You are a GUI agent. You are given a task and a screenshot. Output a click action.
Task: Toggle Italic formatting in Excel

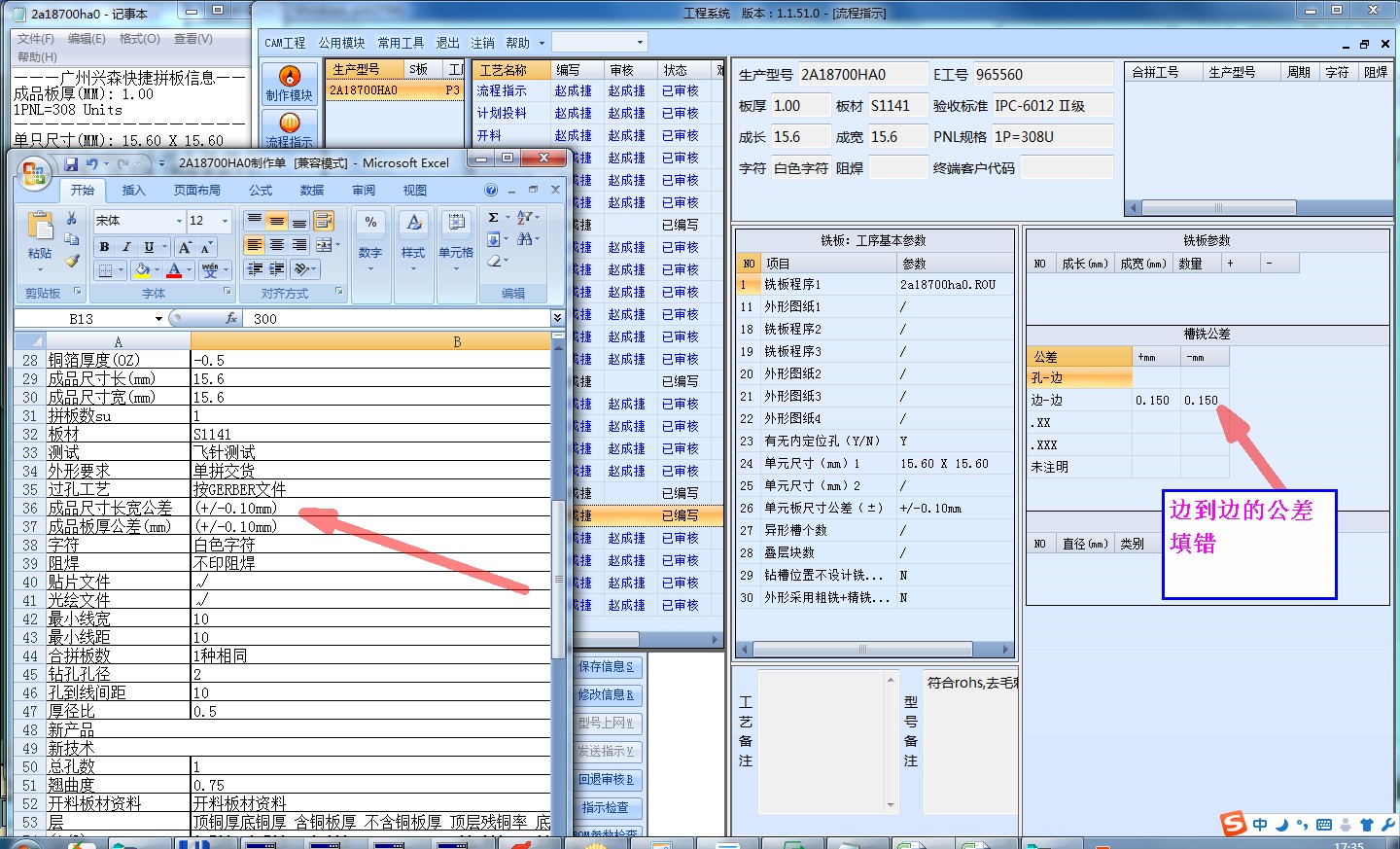pos(126,247)
